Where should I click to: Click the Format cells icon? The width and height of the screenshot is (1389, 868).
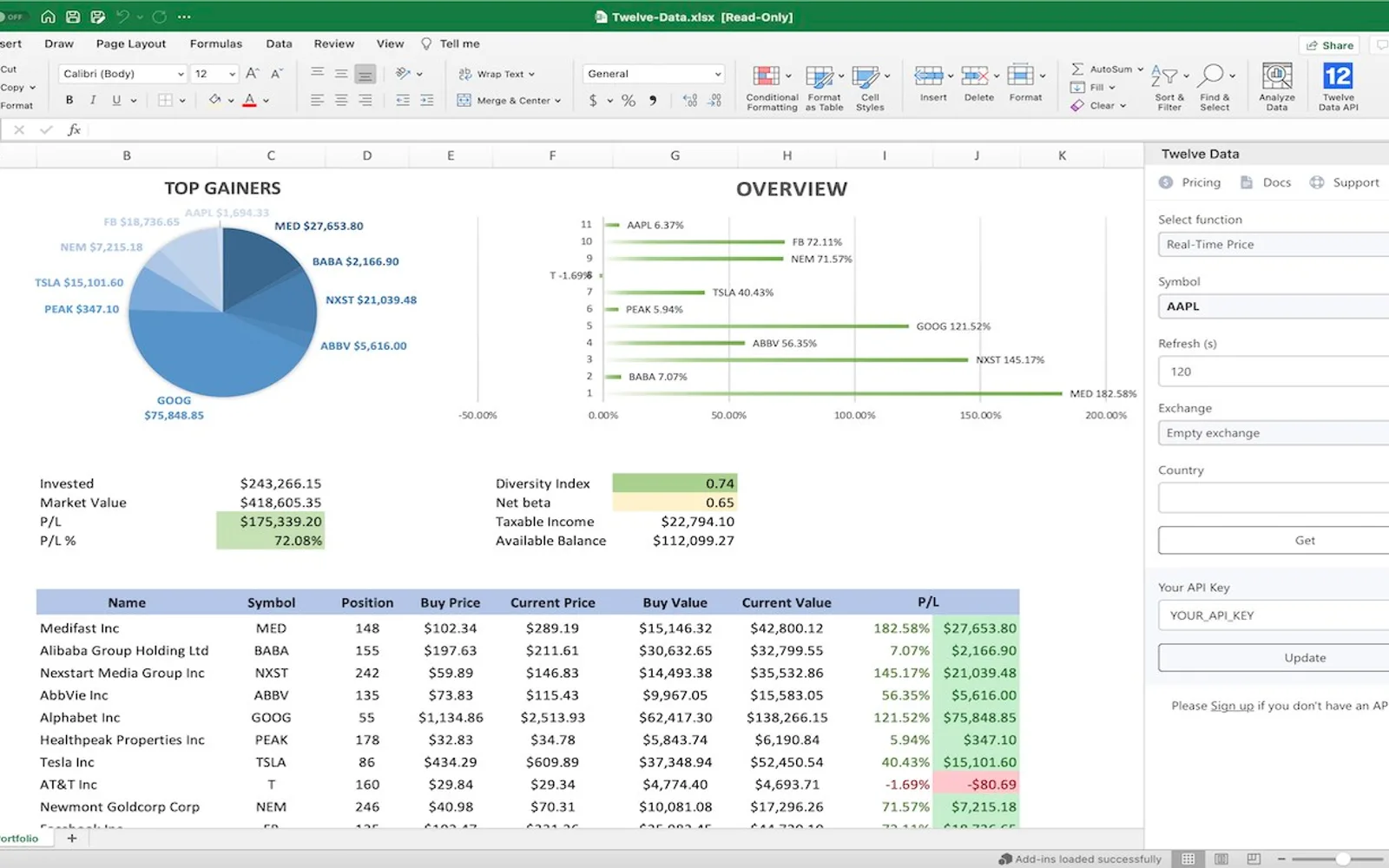1020,76
